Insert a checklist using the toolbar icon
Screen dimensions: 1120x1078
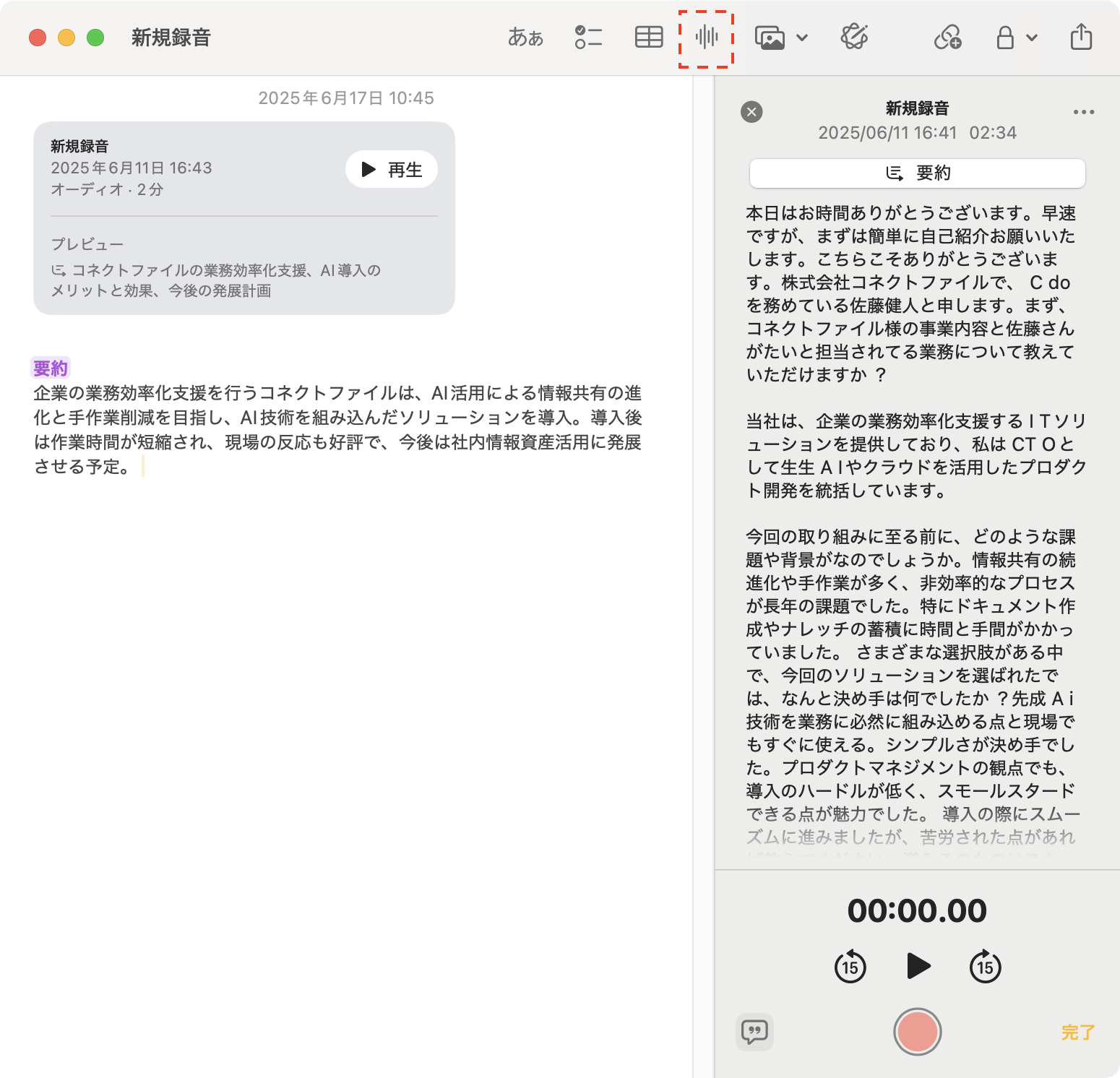[x=588, y=38]
